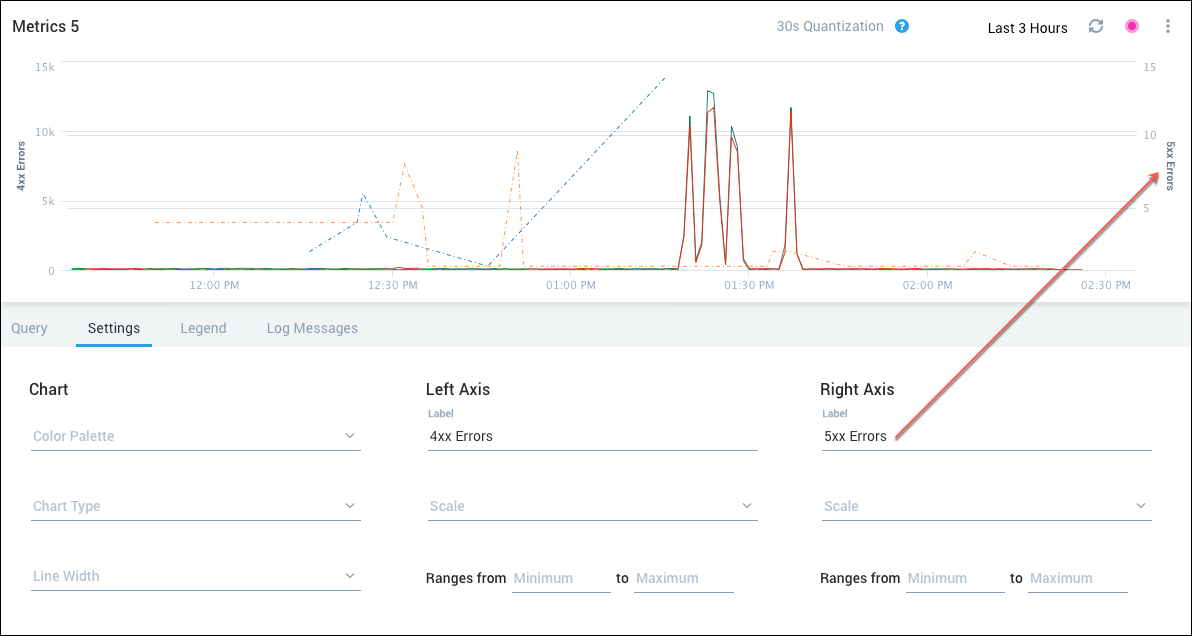Open the Chart Type dropdown

[x=196, y=506]
